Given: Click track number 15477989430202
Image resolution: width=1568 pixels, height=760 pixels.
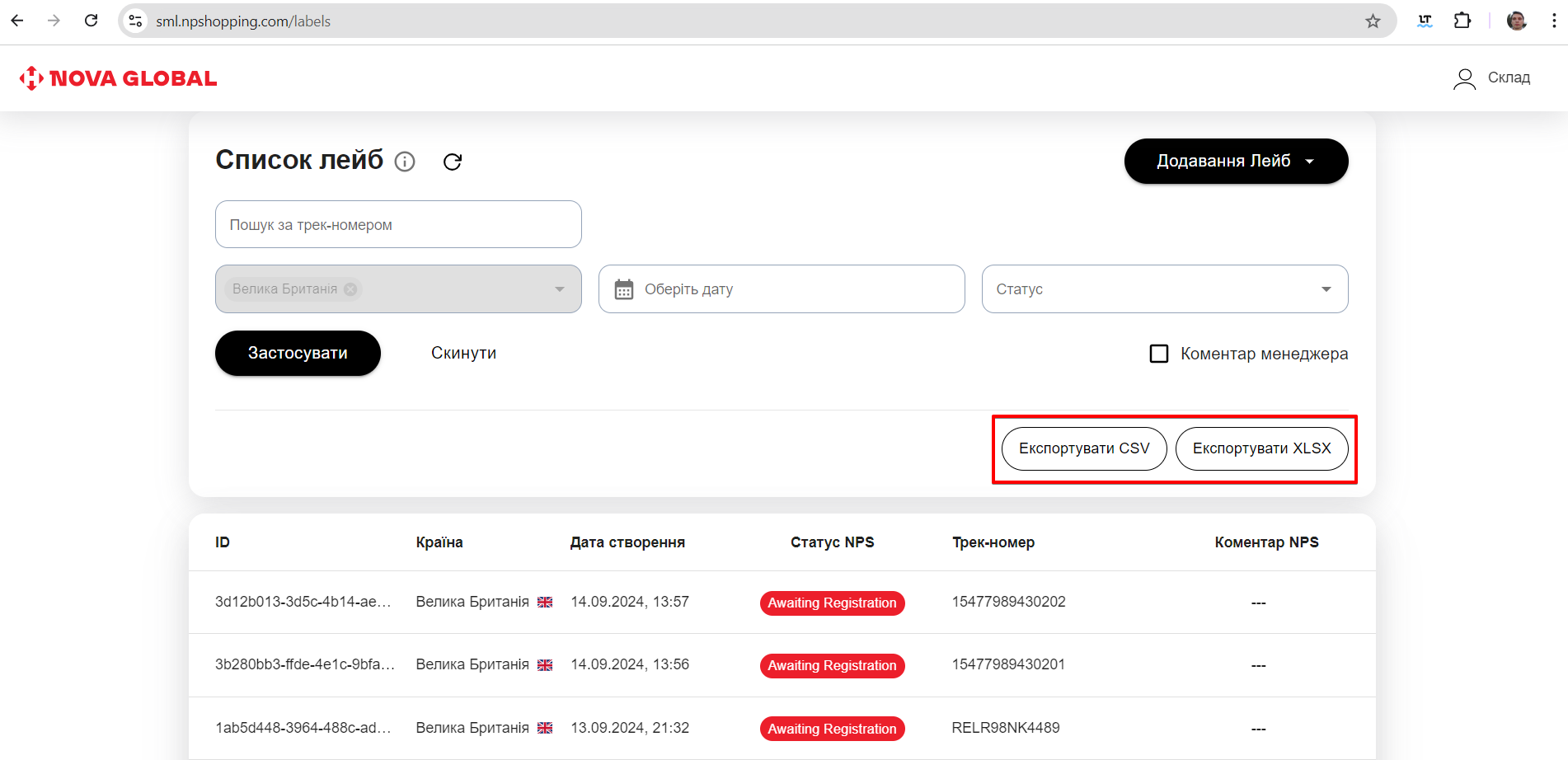Looking at the screenshot, I should tap(1009, 602).
